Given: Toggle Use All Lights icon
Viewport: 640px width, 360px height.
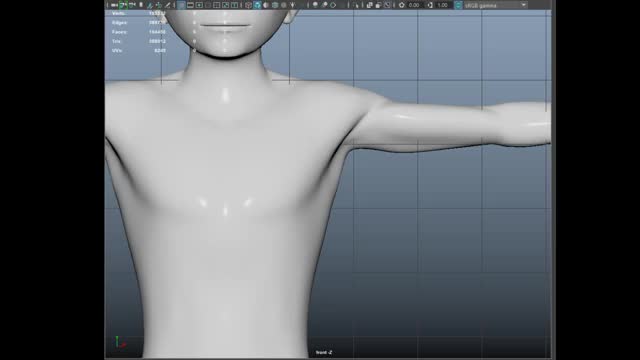Looking at the screenshot, I should point(292,5).
